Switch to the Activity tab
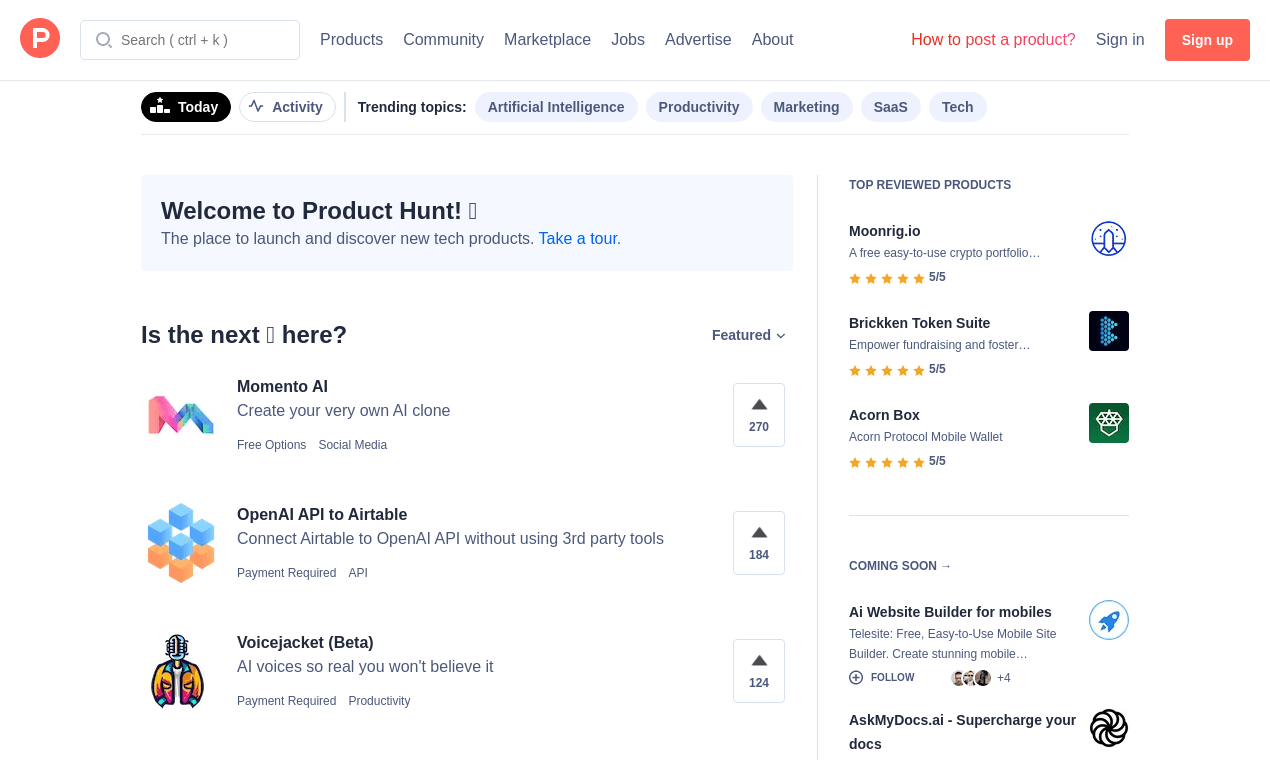The width and height of the screenshot is (1270, 760). click(x=287, y=107)
